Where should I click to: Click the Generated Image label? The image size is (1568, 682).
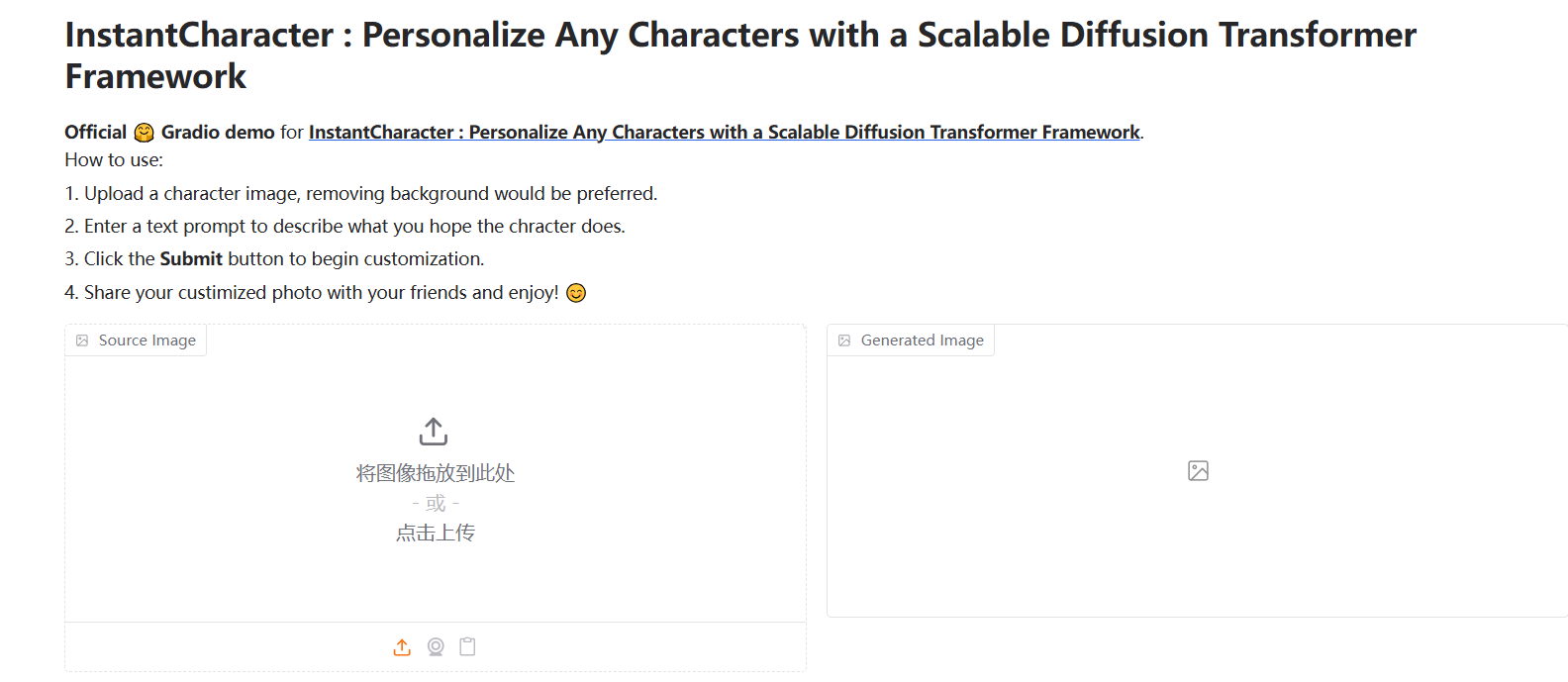point(922,341)
